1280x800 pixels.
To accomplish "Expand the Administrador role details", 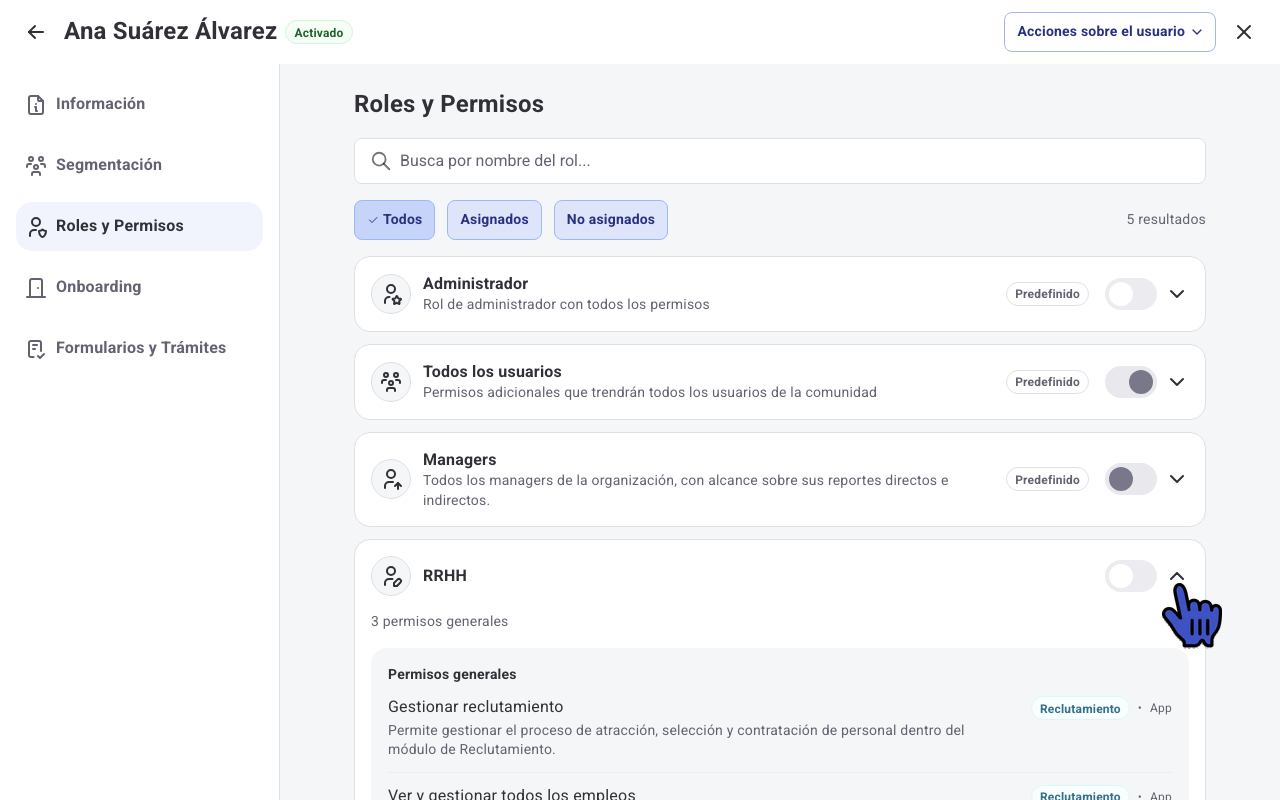I will pos(1177,294).
